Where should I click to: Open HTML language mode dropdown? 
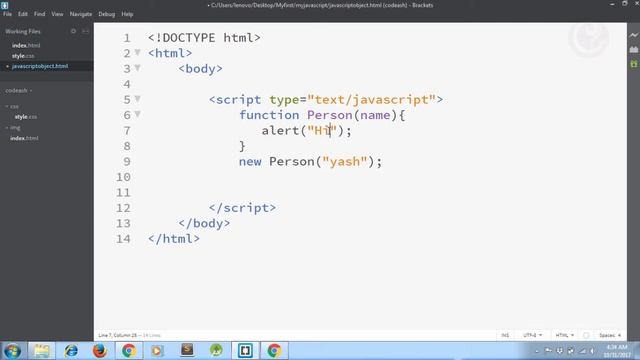pos(564,335)
